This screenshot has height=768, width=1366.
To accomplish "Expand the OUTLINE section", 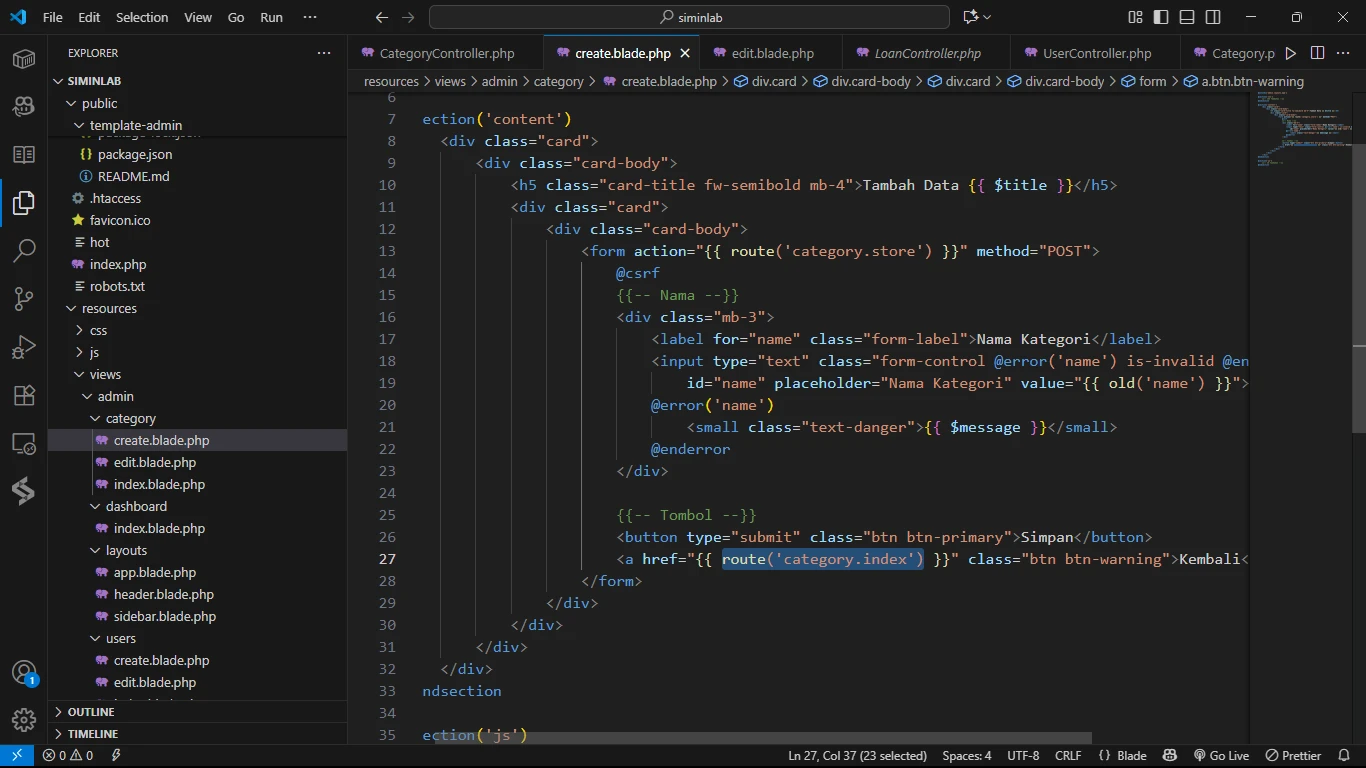I will click(91, 712).
